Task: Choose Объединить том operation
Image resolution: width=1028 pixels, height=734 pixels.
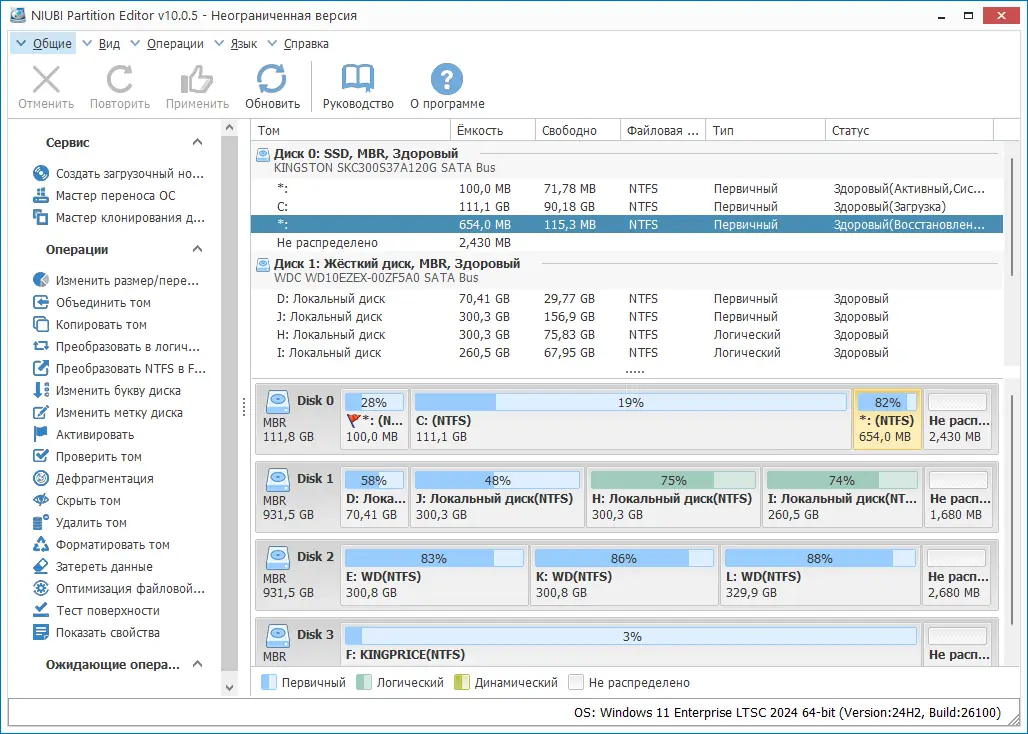Action: tap(103, 303)
